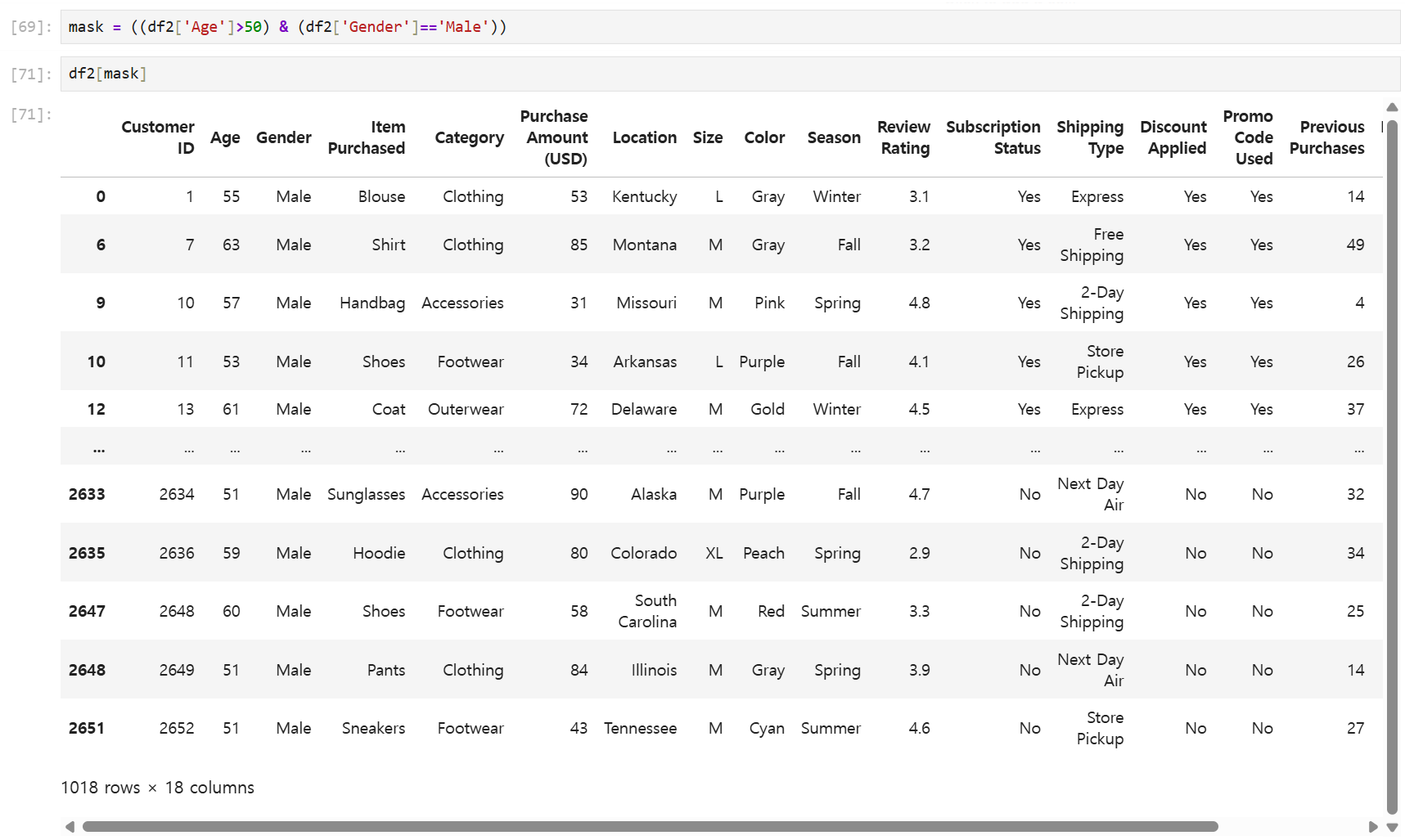1405x840 pixels.
Task: Focus the df2[mask] code cell
Action: tap(730, 74)
